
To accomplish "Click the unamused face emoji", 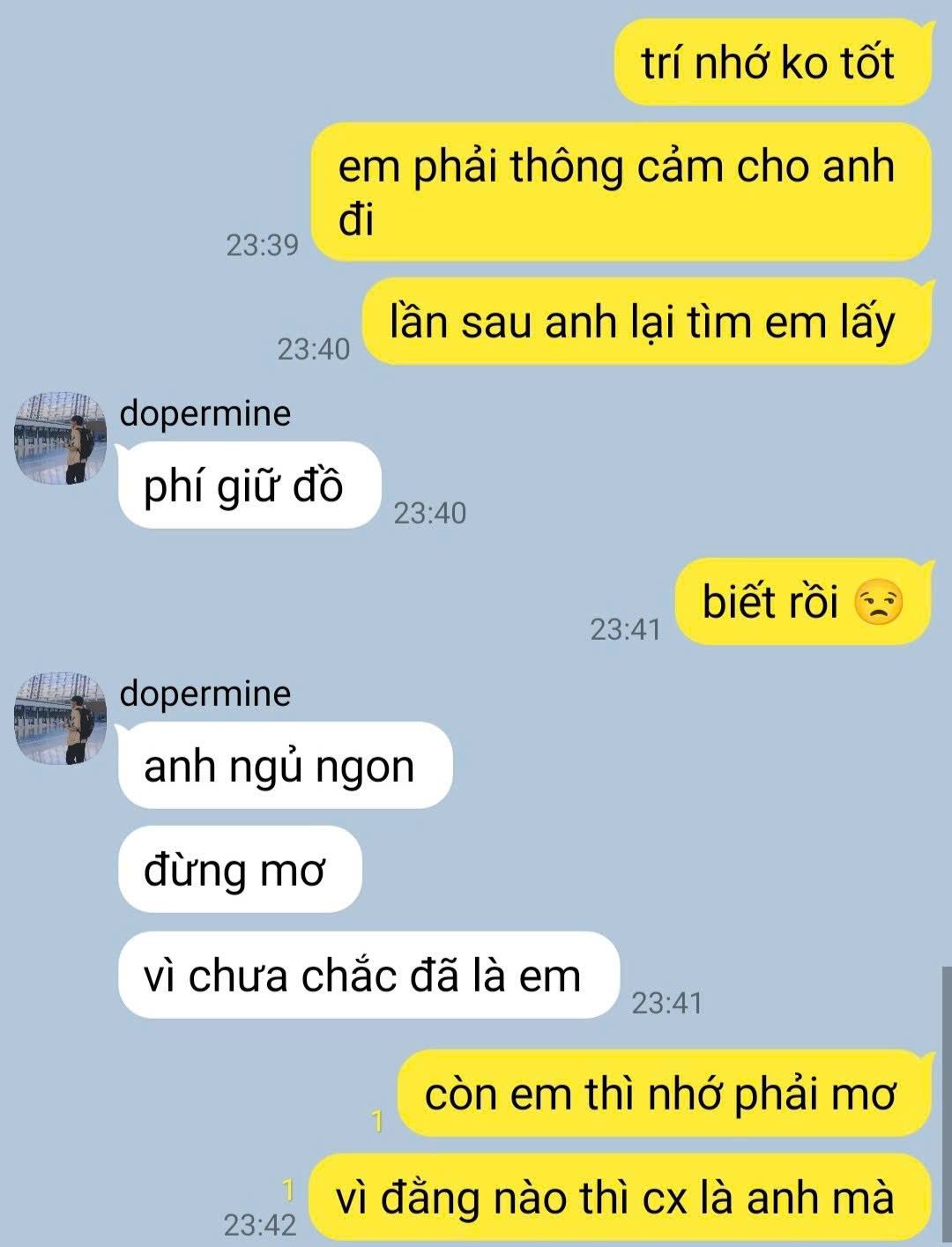I will click(879, 603).
